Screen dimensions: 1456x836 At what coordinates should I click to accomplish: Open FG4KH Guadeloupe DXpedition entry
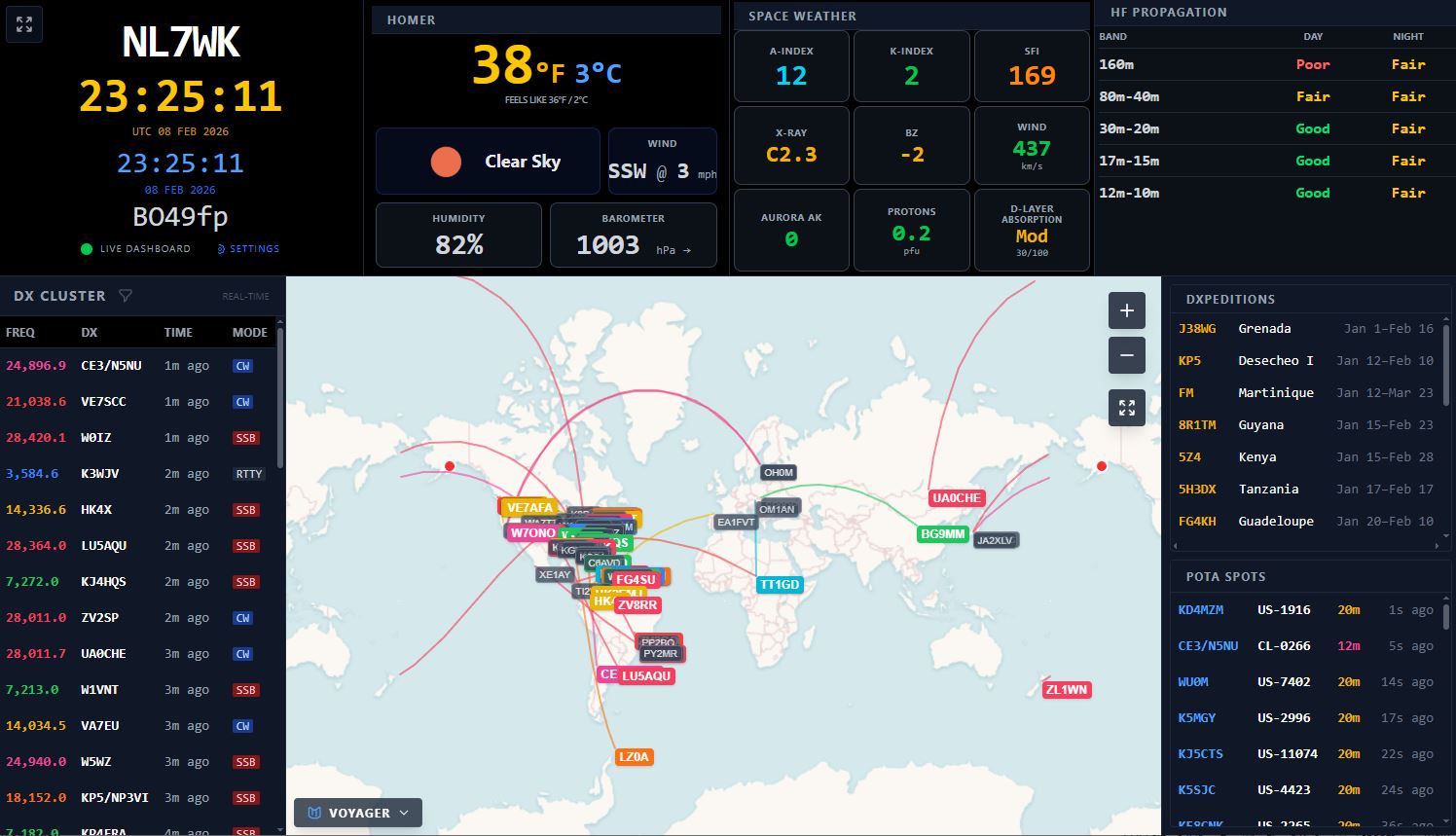click(1305, 522)
